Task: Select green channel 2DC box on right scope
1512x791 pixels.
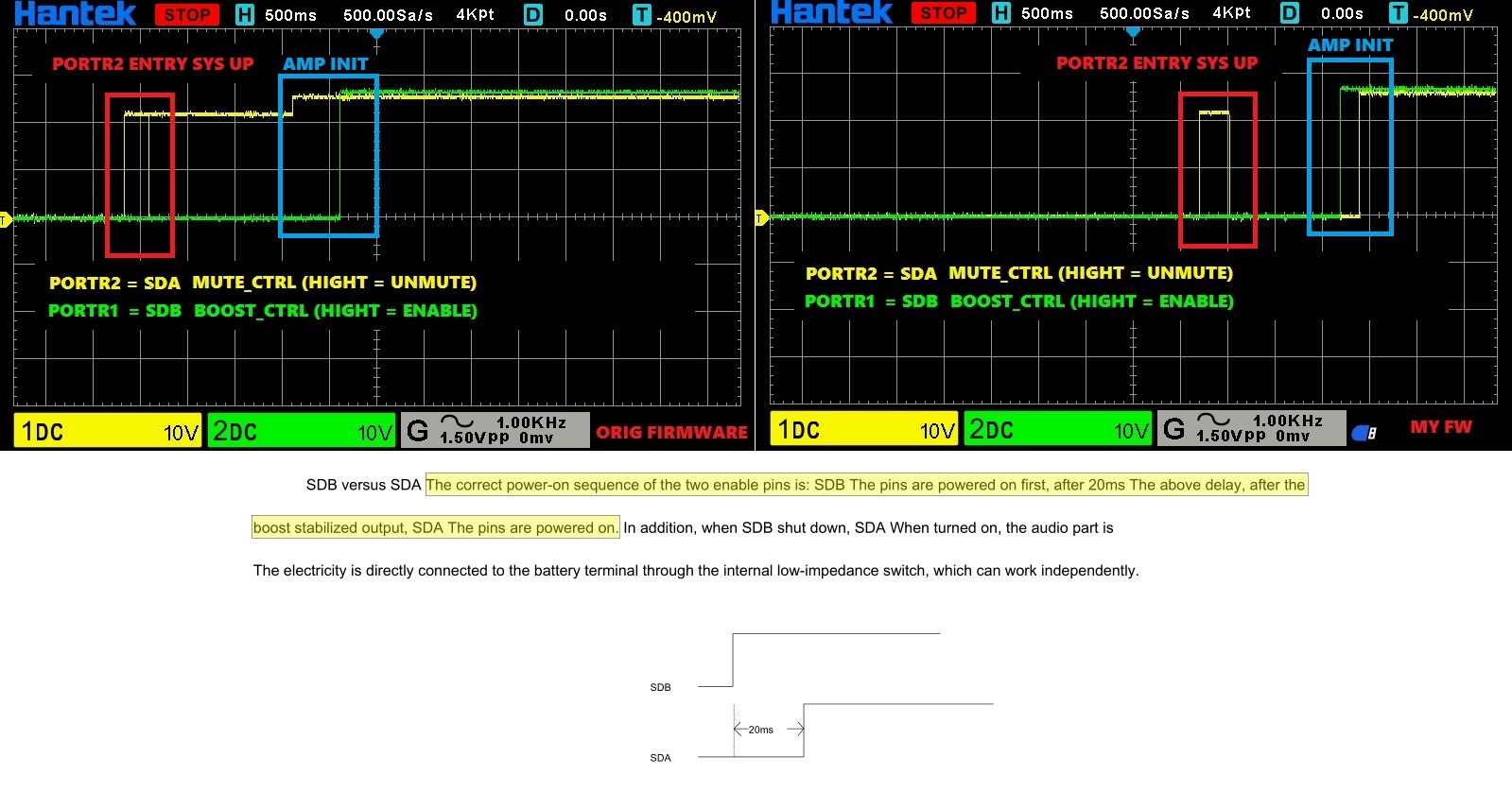Action: pyautogui.click(x=1059, y=429)
